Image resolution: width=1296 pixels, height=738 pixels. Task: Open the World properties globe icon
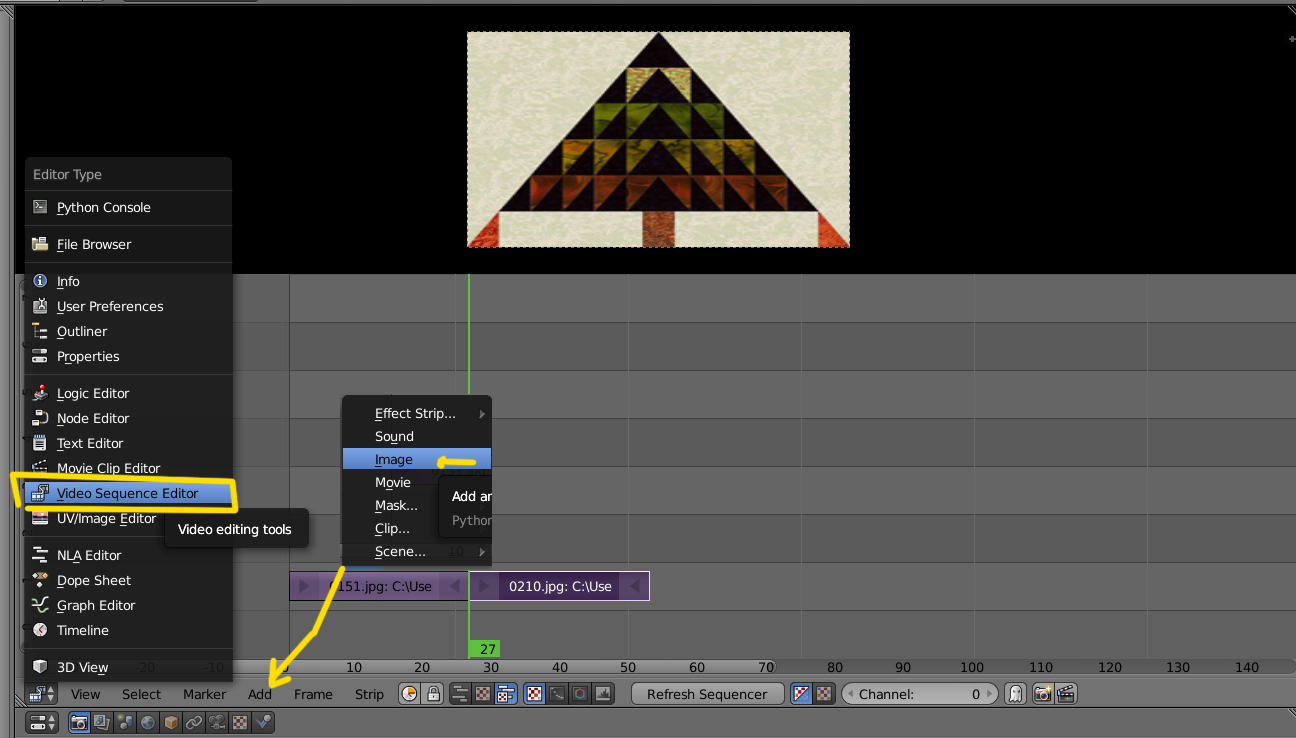pos(148,722)
